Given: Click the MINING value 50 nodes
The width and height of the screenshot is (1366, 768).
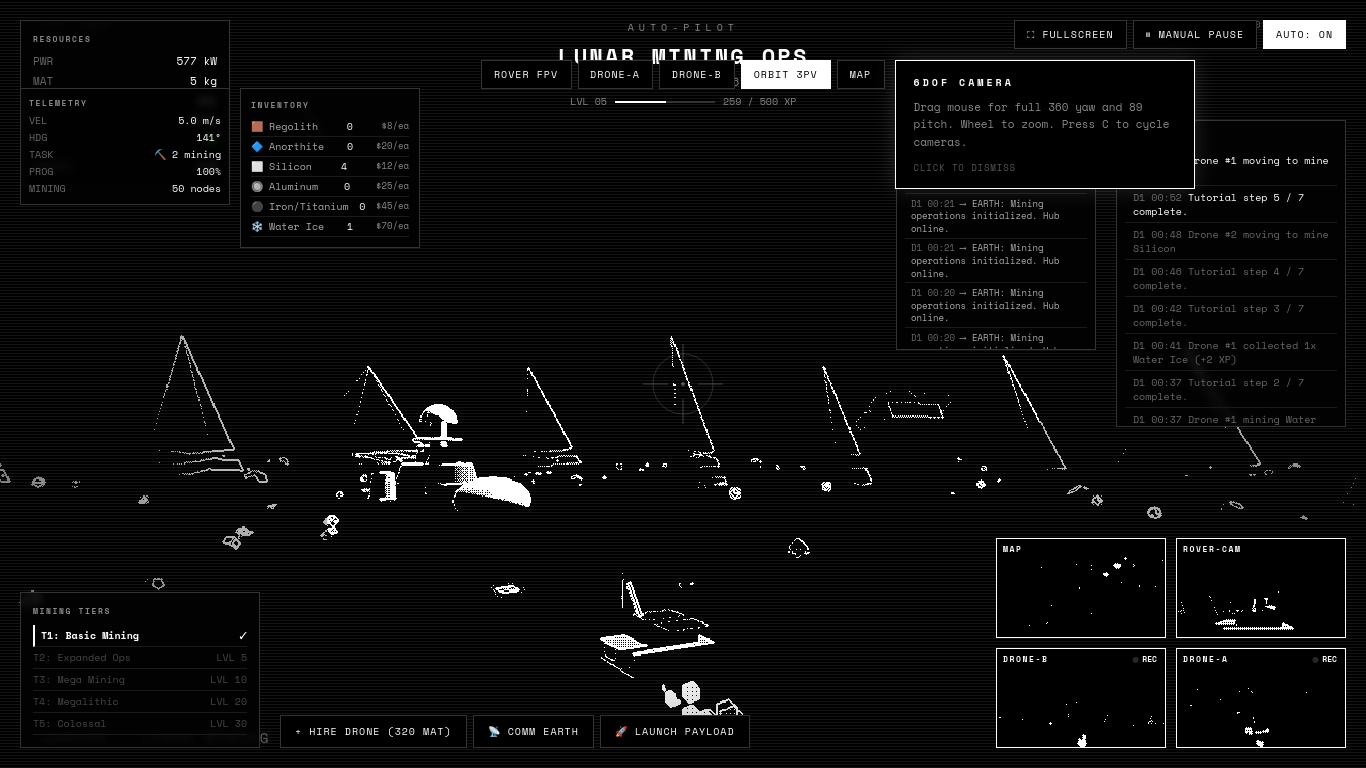Looking at the screenshot, I should (x=196, y=189).
